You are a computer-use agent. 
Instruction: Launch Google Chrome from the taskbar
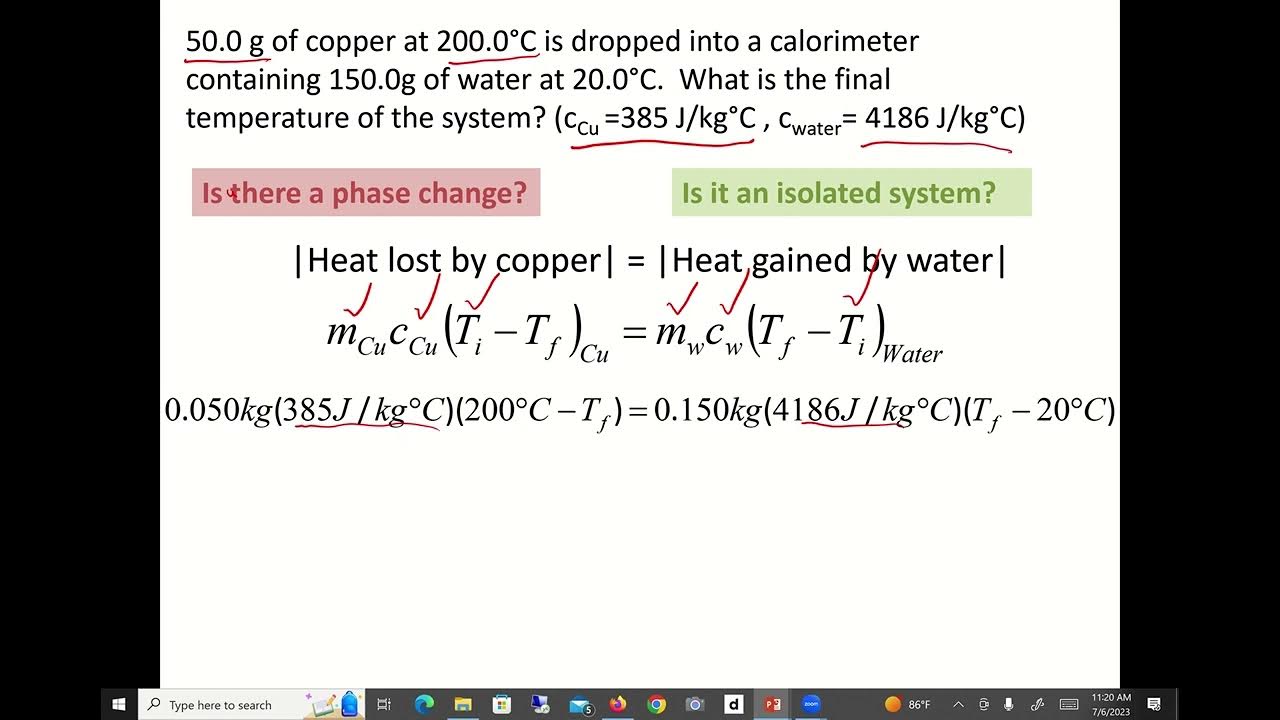pyautogui.click(x=656, y=704)
